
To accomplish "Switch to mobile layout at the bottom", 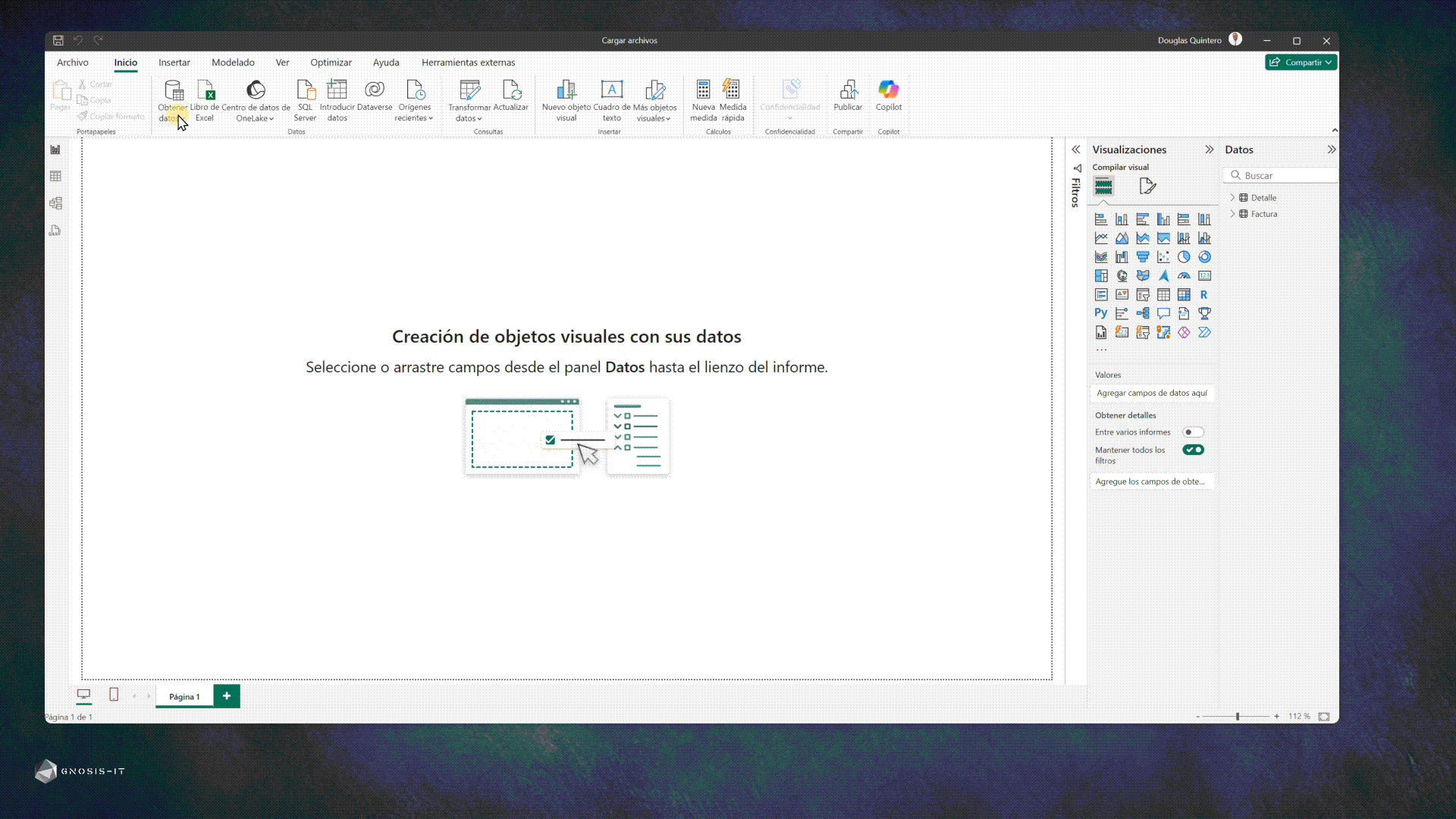I will point(114,695).
